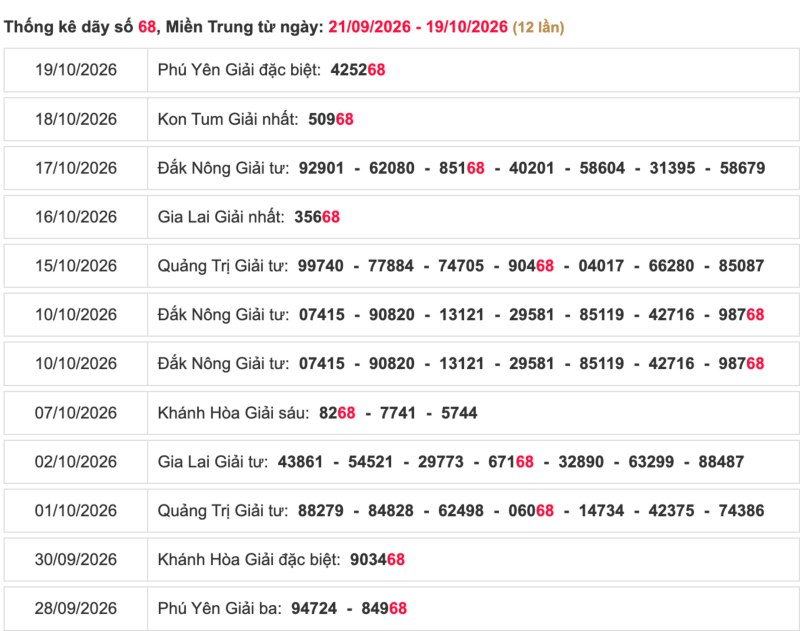Select number 85168 in the 17/10/2026 row
800x631 pixels.
pyautogui.click(x=462, y=168)
